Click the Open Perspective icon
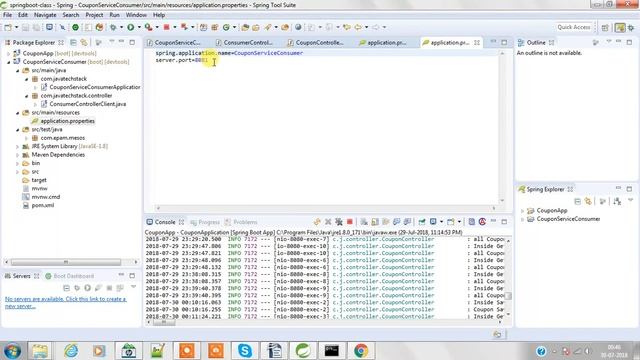Image resolution: width=640 pixels, height=360 pixels. tap(605, 27)
